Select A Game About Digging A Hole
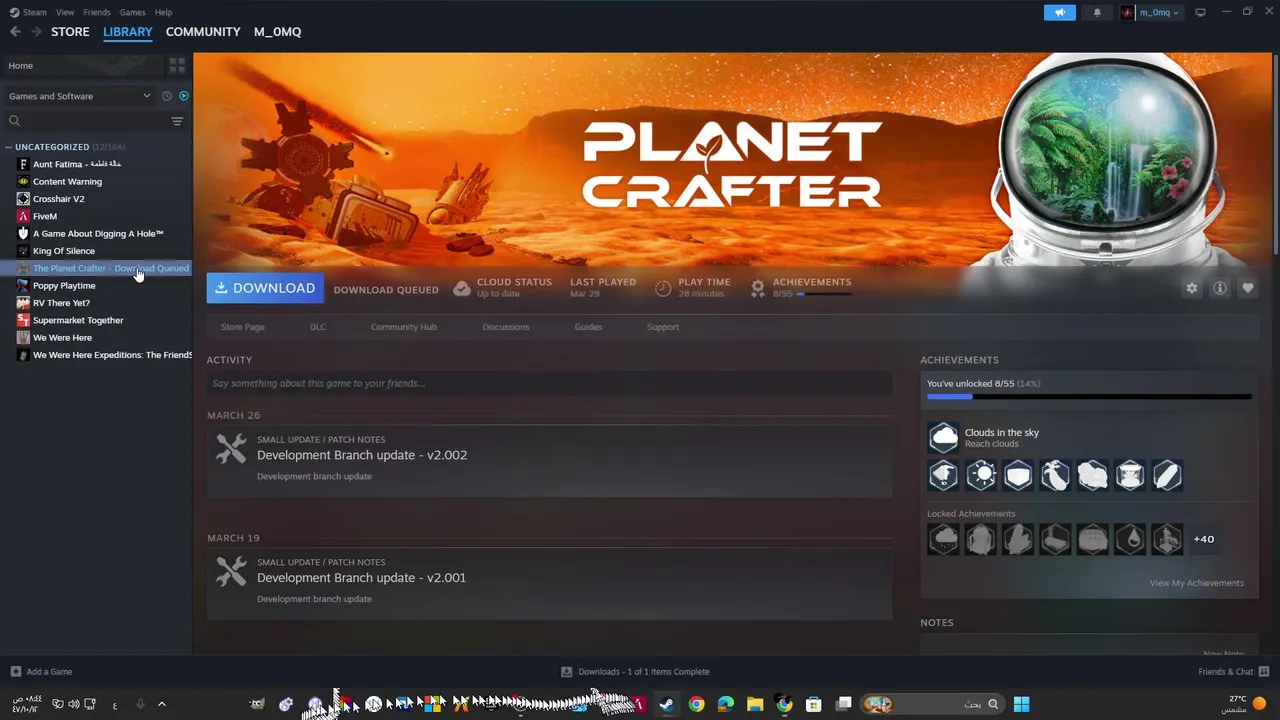1280x720 pixels. 96,234
